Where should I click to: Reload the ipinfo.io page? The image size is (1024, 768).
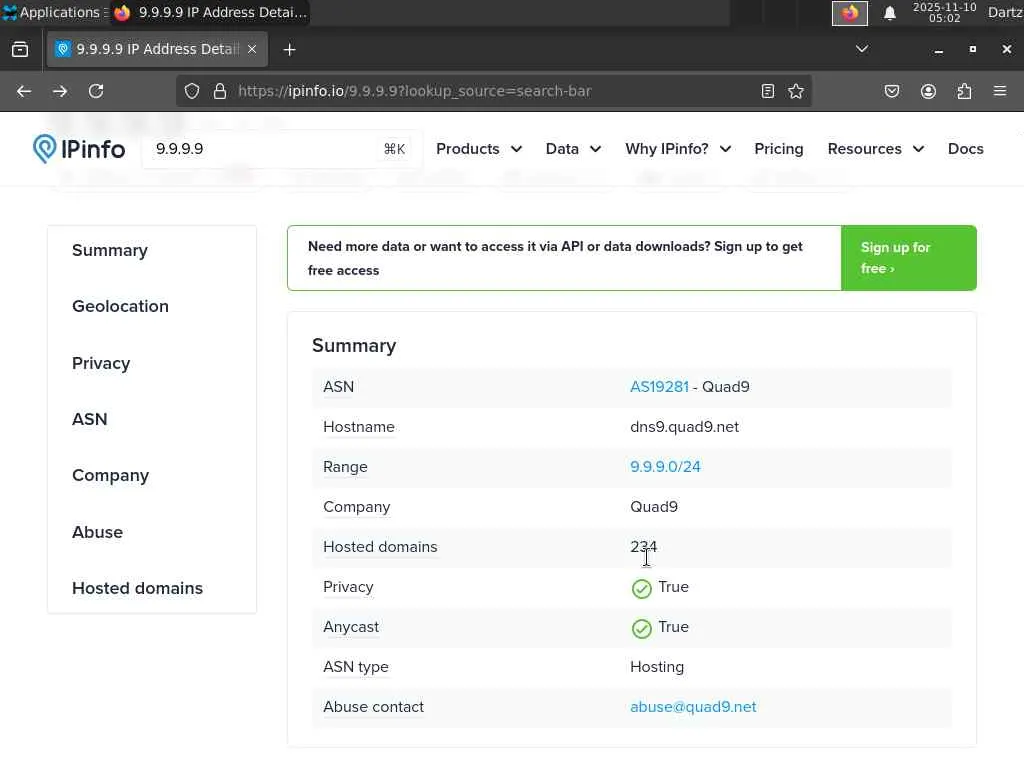(96, 91)
